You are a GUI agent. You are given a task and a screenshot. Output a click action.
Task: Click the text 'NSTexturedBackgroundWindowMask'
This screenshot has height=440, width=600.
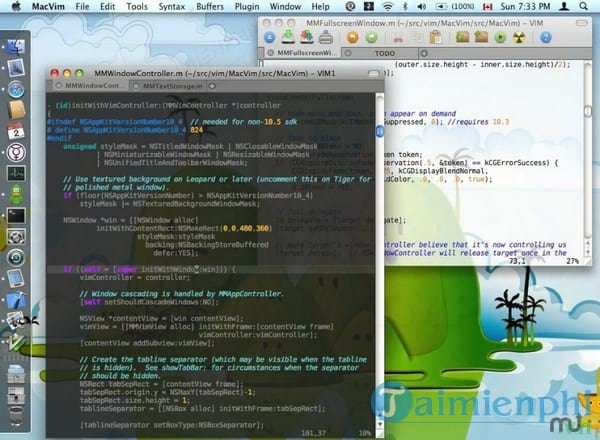coord(195,204)
